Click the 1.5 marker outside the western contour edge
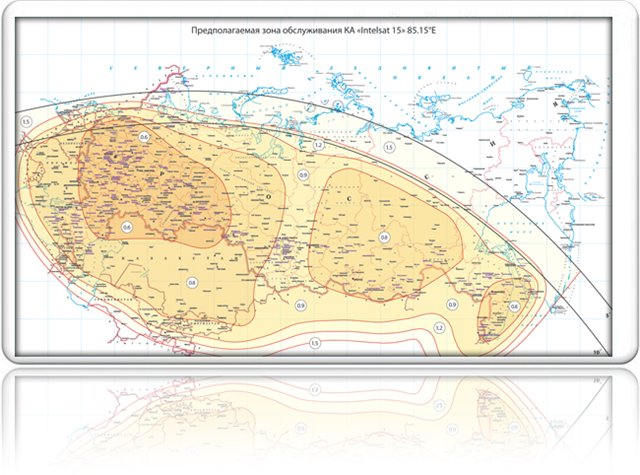Viewport: 640px width, 475px height. [x=26, y=122]
